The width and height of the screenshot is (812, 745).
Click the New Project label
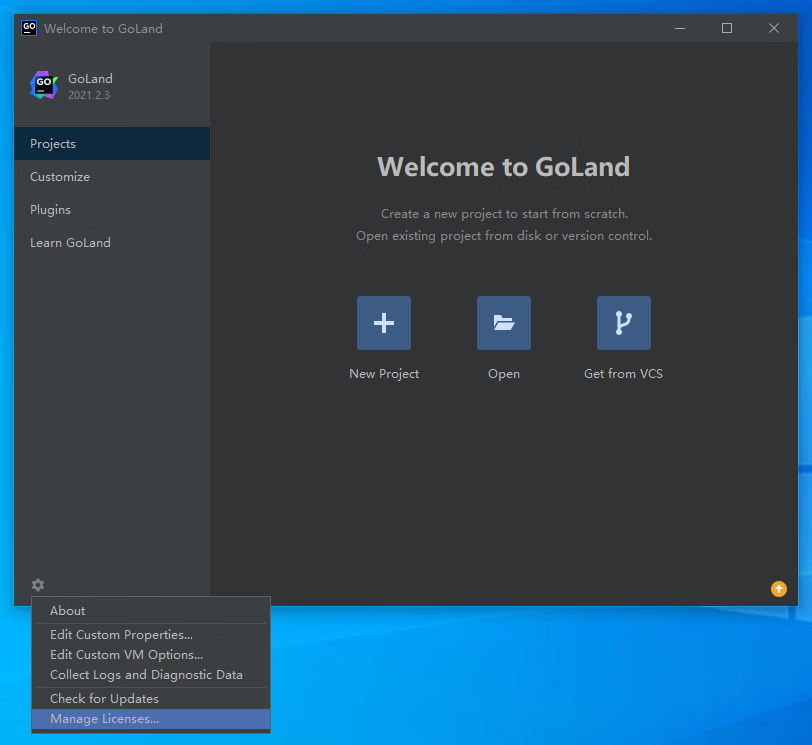coord(384,374)
